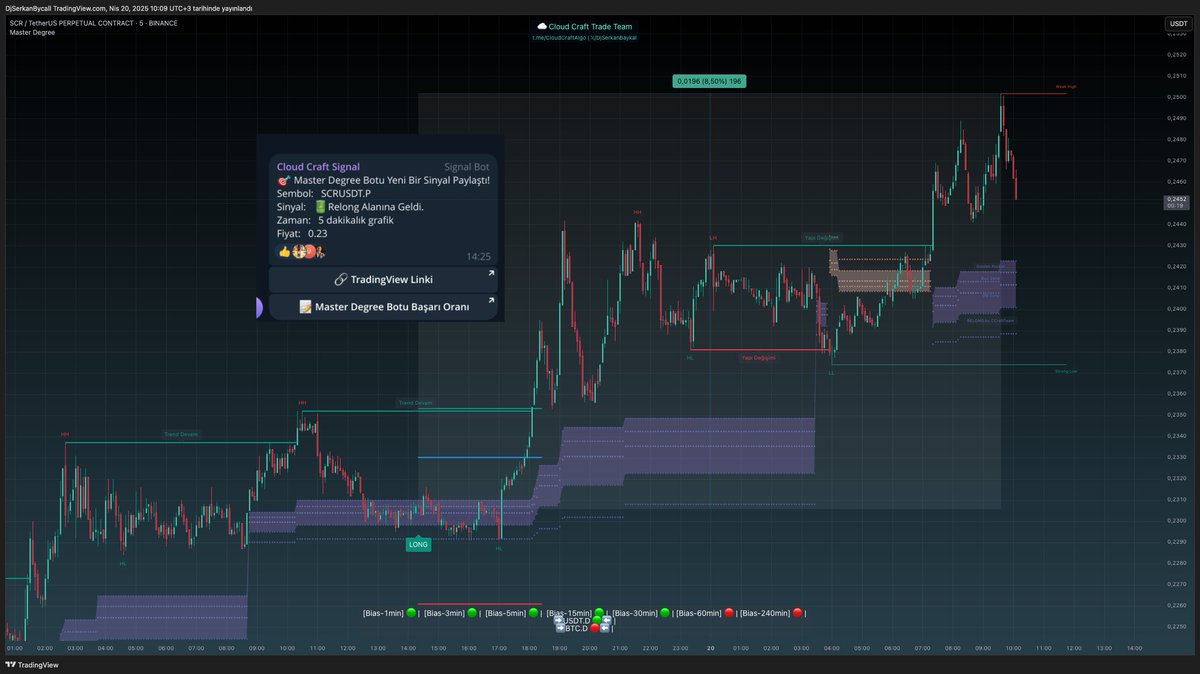Click the target icon before Master Degree Botu message
This screenshot has width=1200, height=674.
click(x=283, y=180)
